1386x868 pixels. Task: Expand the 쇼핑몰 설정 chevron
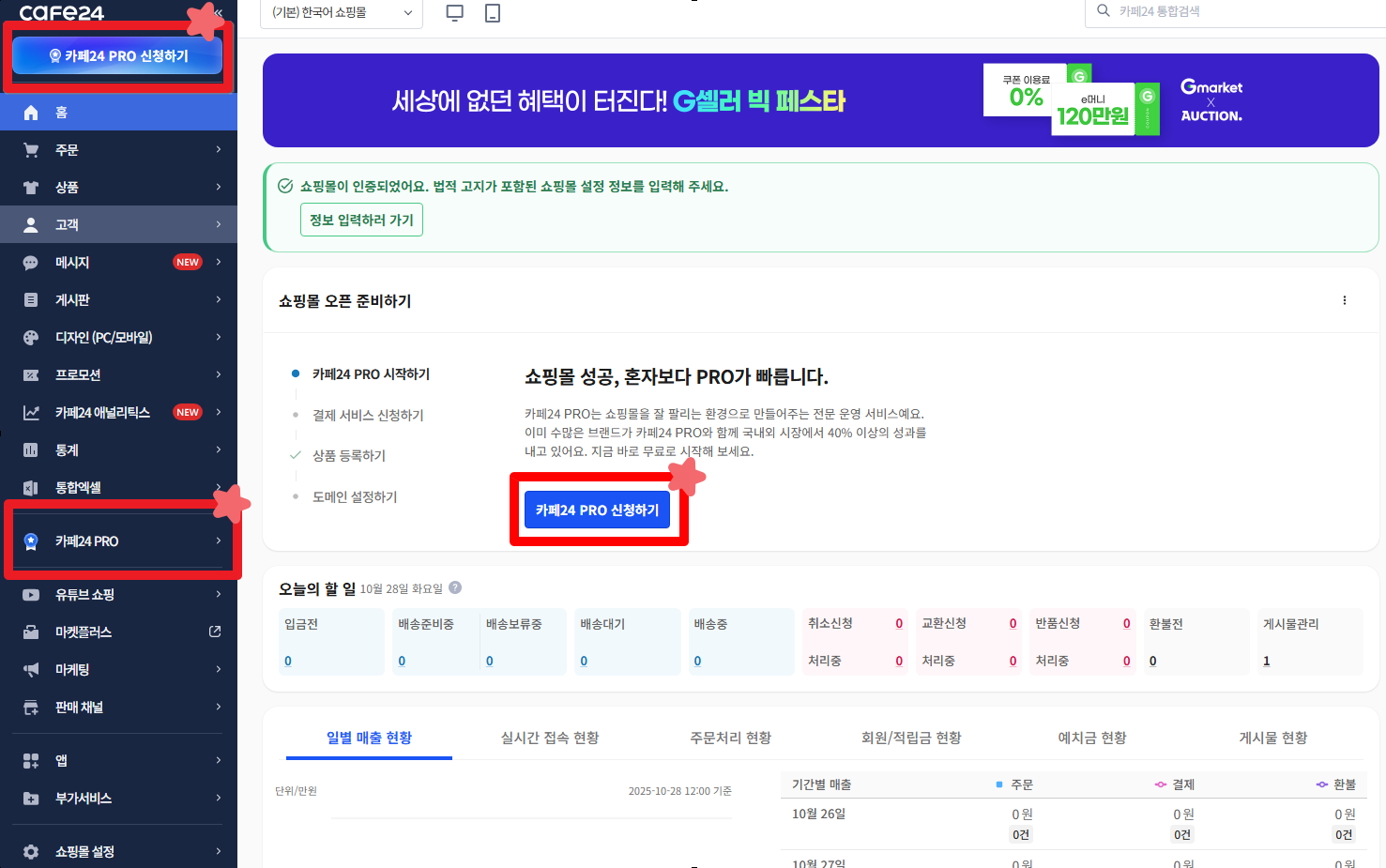click(219, 851)
